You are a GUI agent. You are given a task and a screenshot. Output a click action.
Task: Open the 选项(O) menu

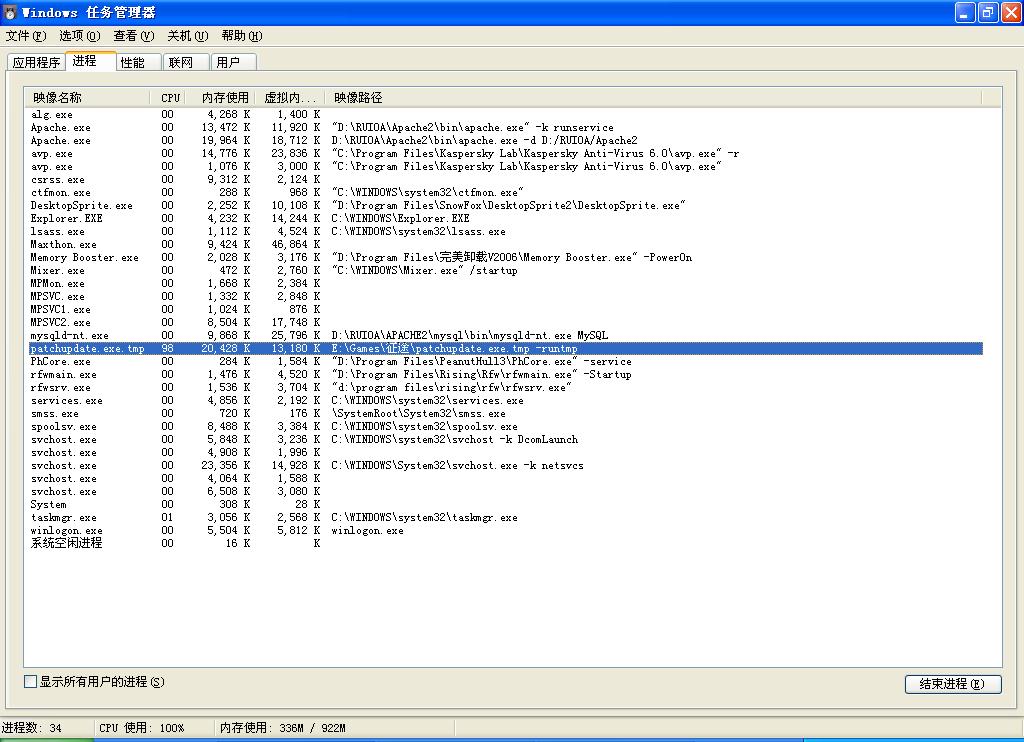(80, 36)
